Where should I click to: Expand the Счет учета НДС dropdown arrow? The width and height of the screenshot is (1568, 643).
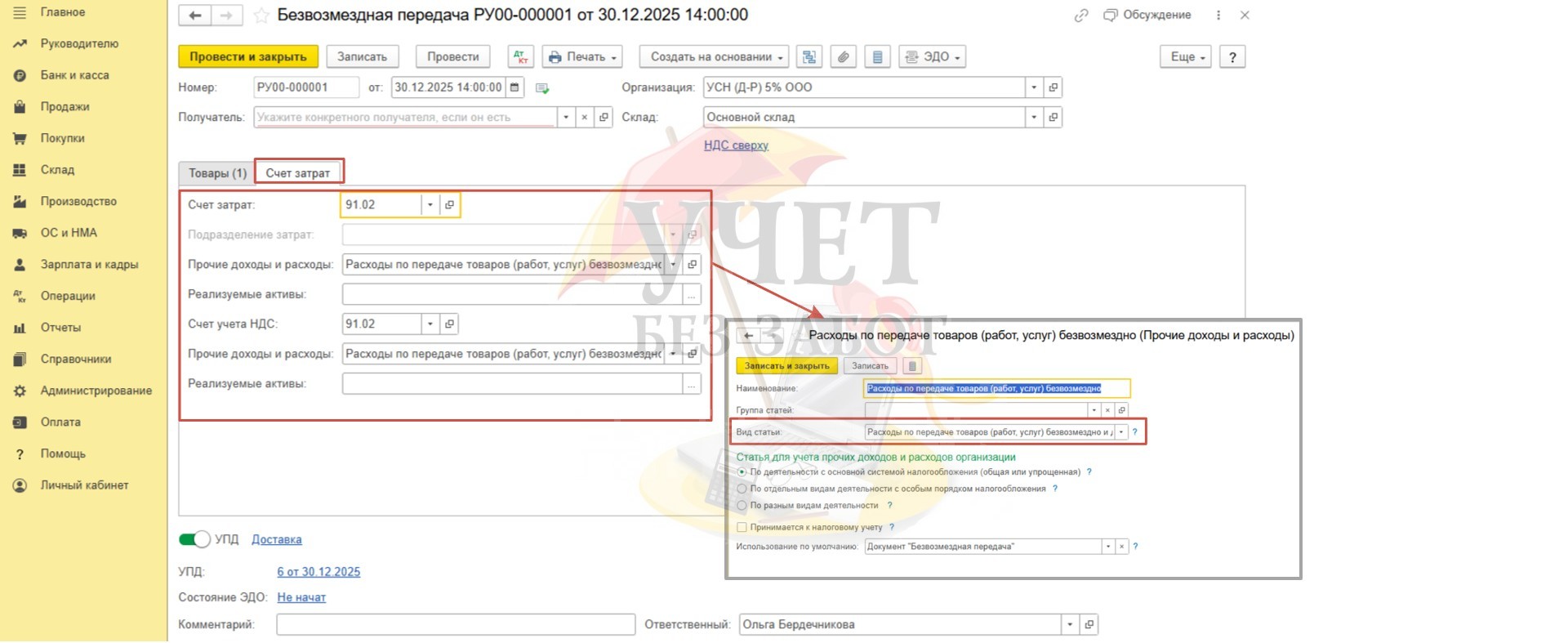click(x=430, y=324)
